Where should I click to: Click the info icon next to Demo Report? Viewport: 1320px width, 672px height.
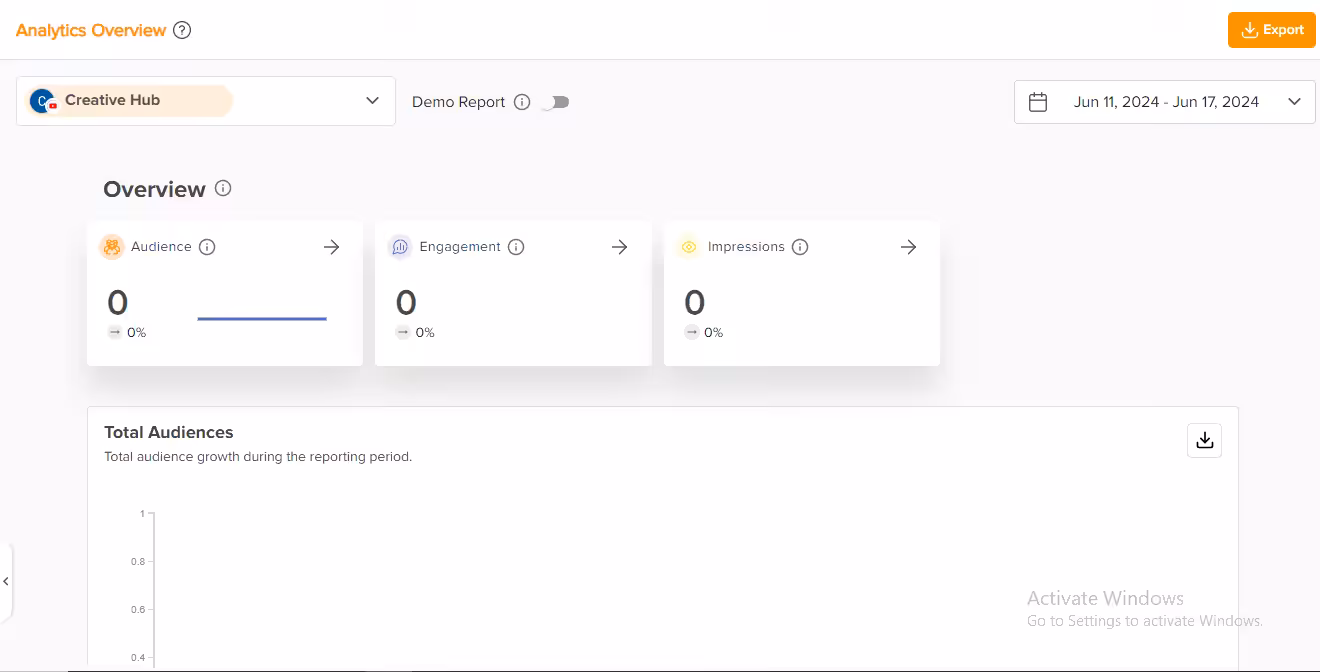pyautogui.click(x=522, y=102)
